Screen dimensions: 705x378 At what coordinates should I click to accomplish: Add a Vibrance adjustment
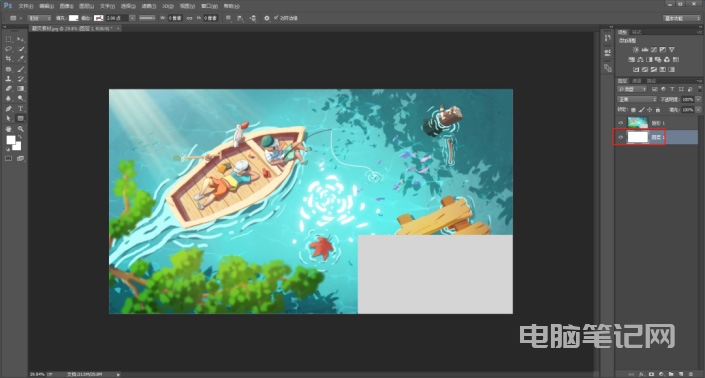672,49
